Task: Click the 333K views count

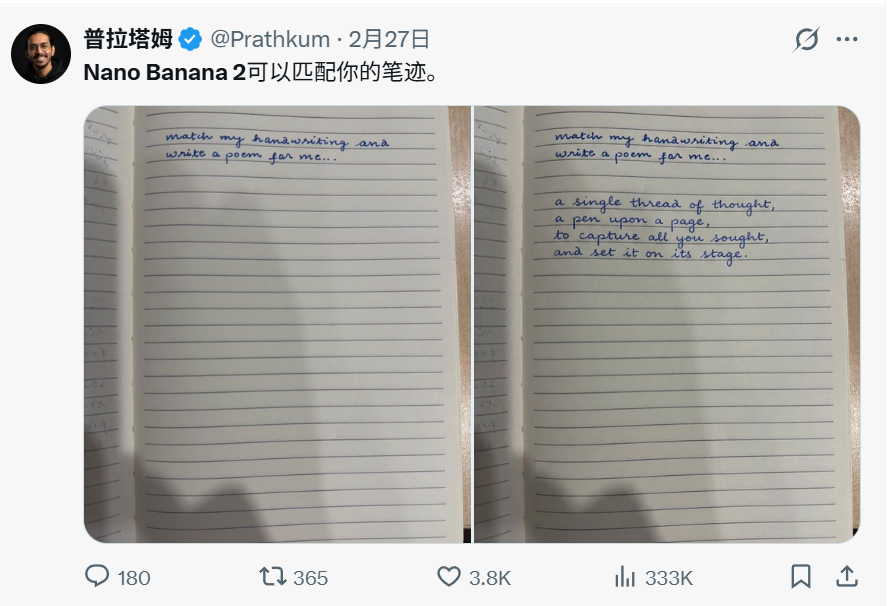Action: tap(668, 578)
